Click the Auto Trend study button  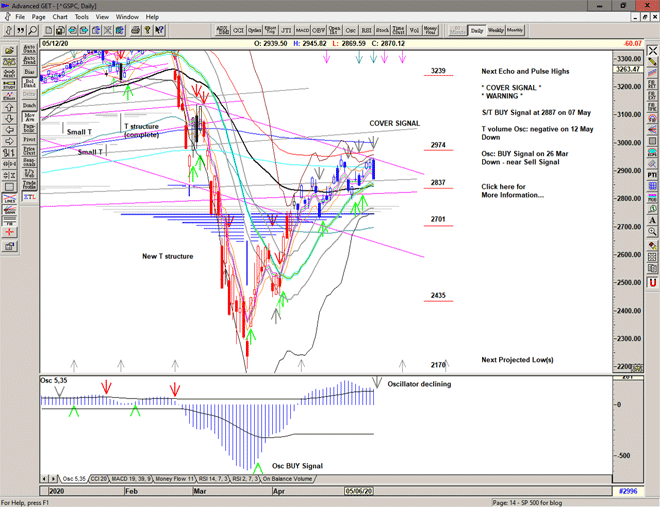29,60
